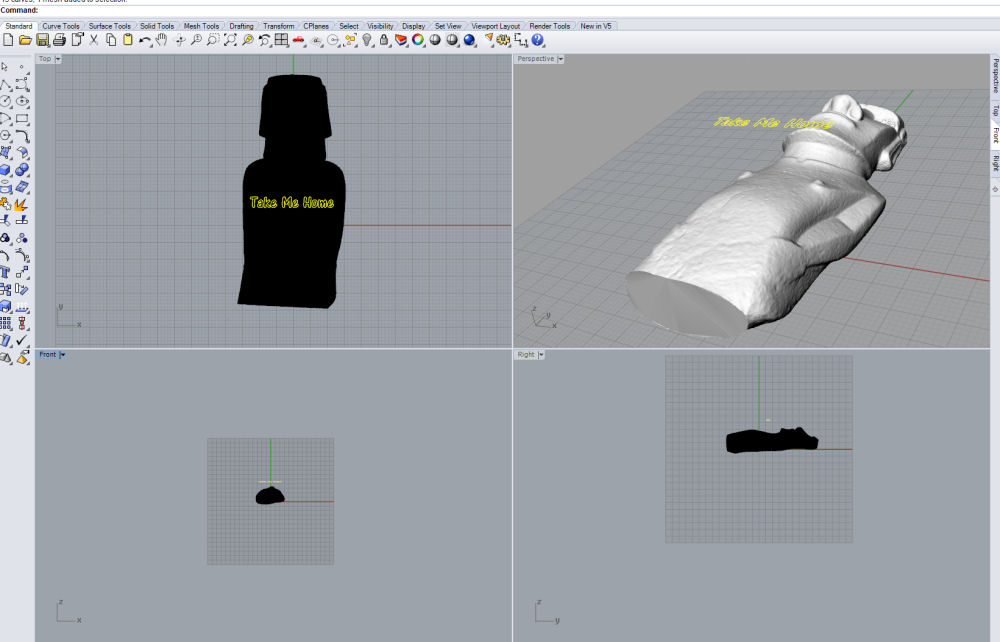The image size is (1000, 642).
Task: Switch to the Mesh Tools tab
Action: (x=201, y=26)
